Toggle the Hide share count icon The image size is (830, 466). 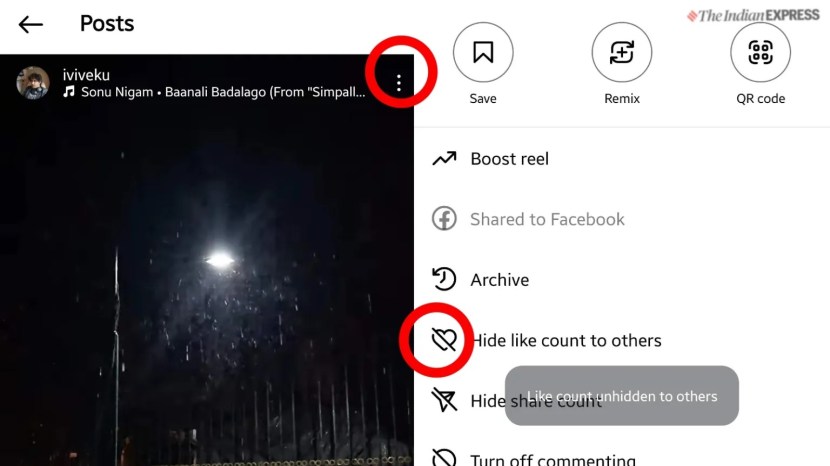pos(444,400)
